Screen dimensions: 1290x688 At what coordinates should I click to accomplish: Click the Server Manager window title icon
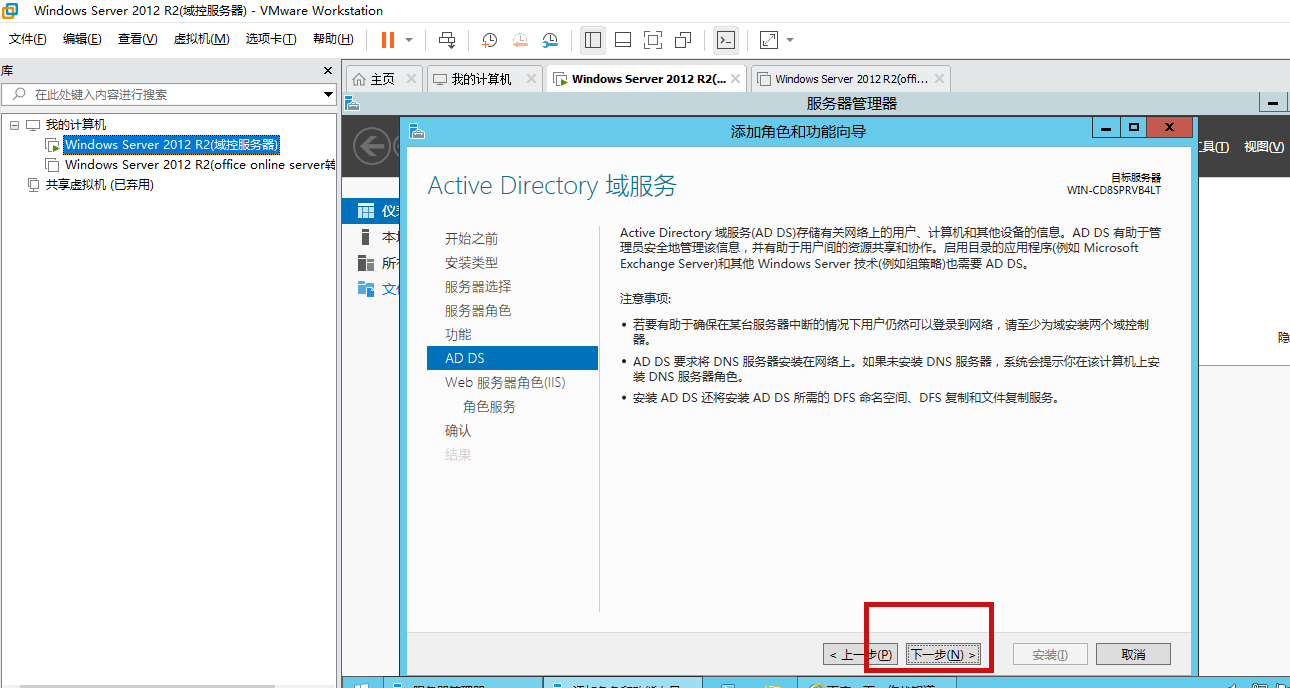tap(352, 103)
